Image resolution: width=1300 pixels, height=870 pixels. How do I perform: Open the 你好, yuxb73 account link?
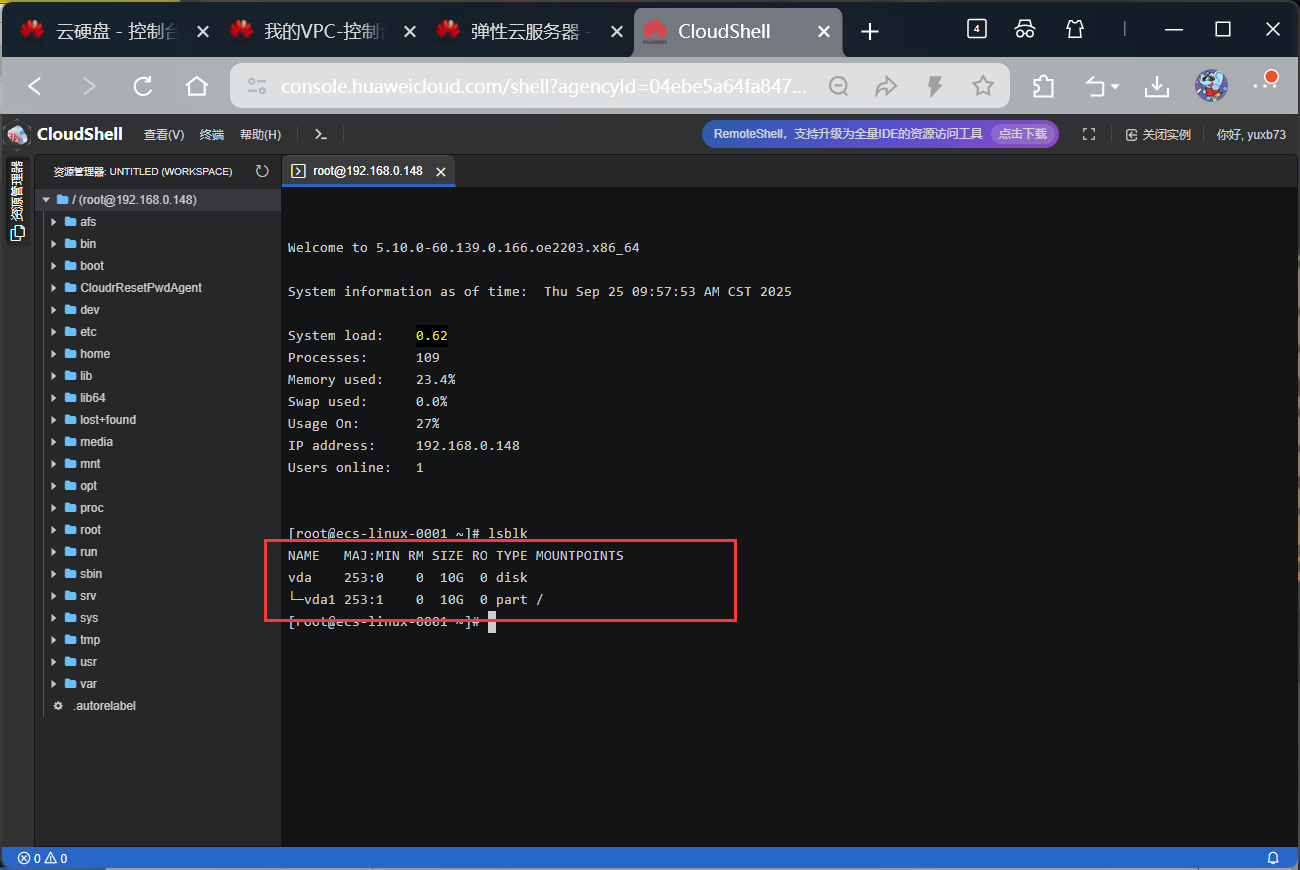tap(1251, 135)
